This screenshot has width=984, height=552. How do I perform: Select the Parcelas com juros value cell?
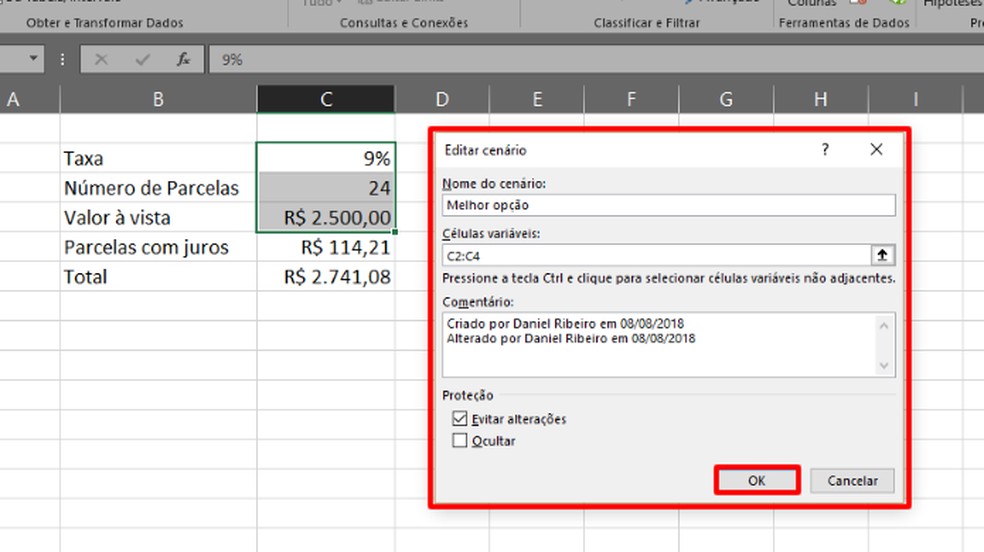pyautogui.click(x=326, y=247)
